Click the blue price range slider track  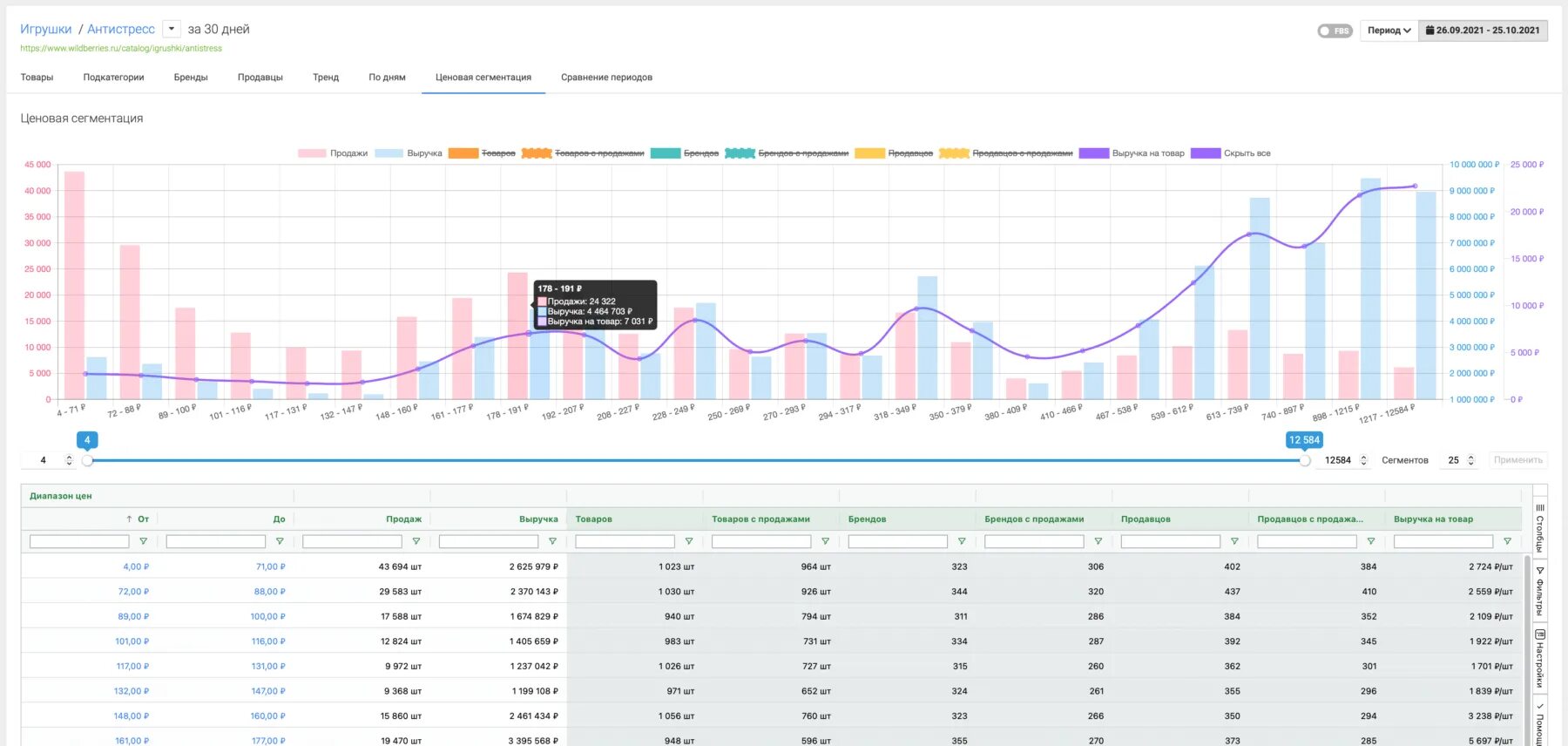[695, 460]
